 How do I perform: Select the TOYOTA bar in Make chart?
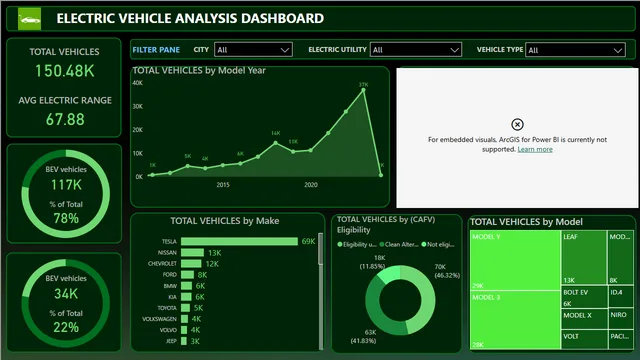185,308
